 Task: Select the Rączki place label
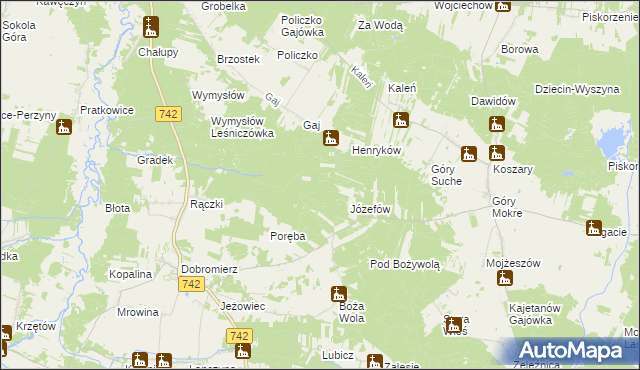tap(207, 204)
